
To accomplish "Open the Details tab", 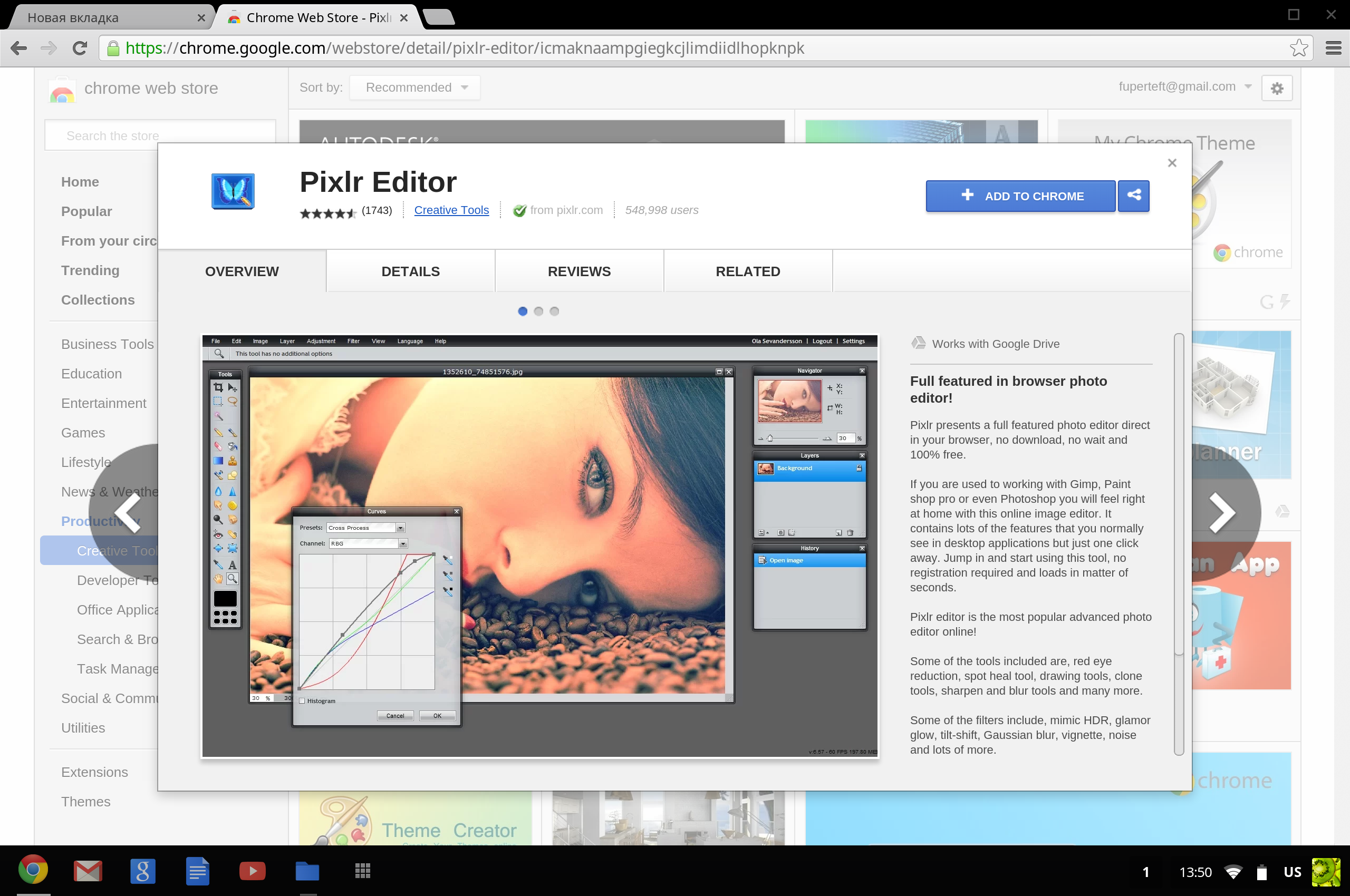I will (410, 271).
